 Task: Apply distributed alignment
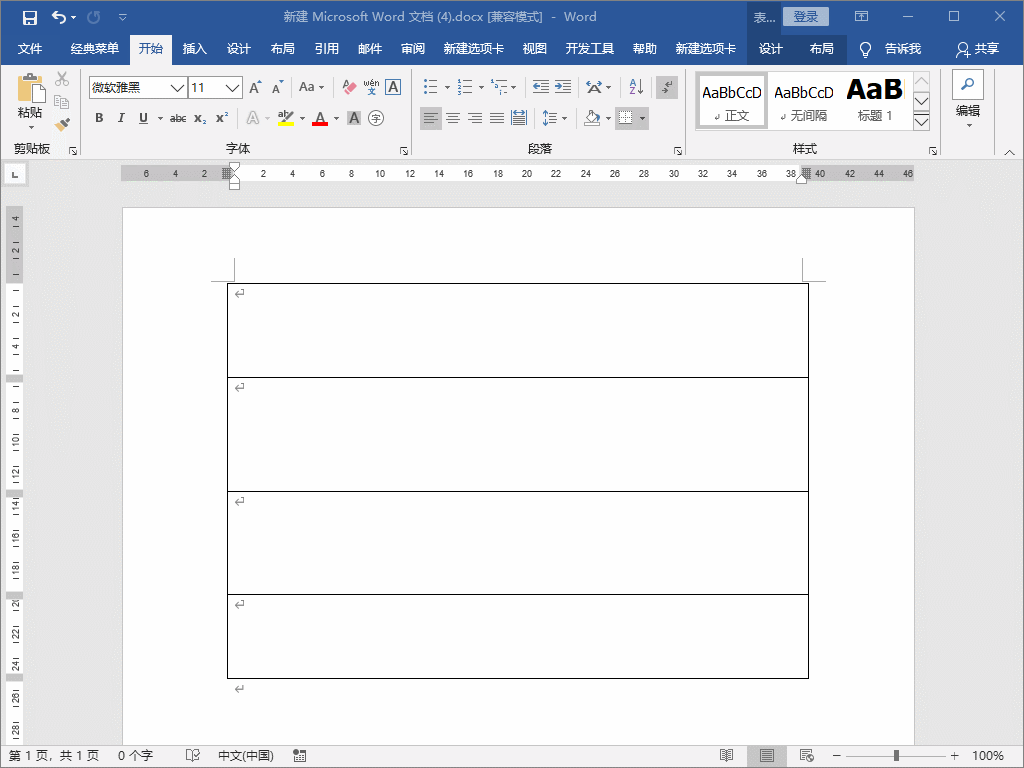coord(519,118)
